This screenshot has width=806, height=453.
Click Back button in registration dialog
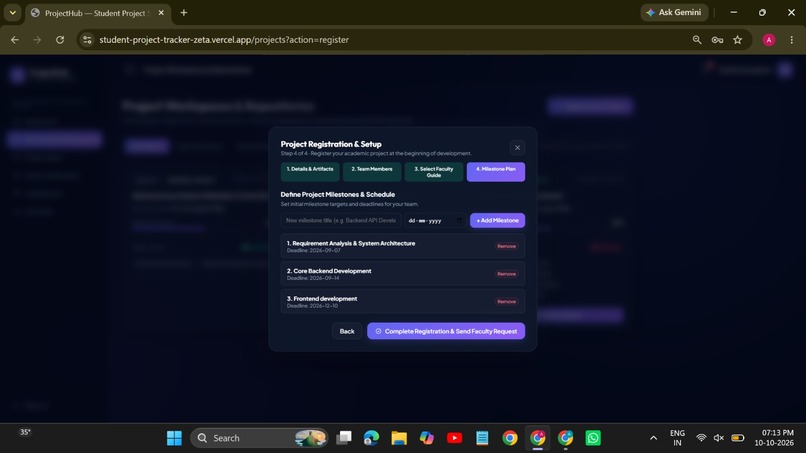click(347, 331)
